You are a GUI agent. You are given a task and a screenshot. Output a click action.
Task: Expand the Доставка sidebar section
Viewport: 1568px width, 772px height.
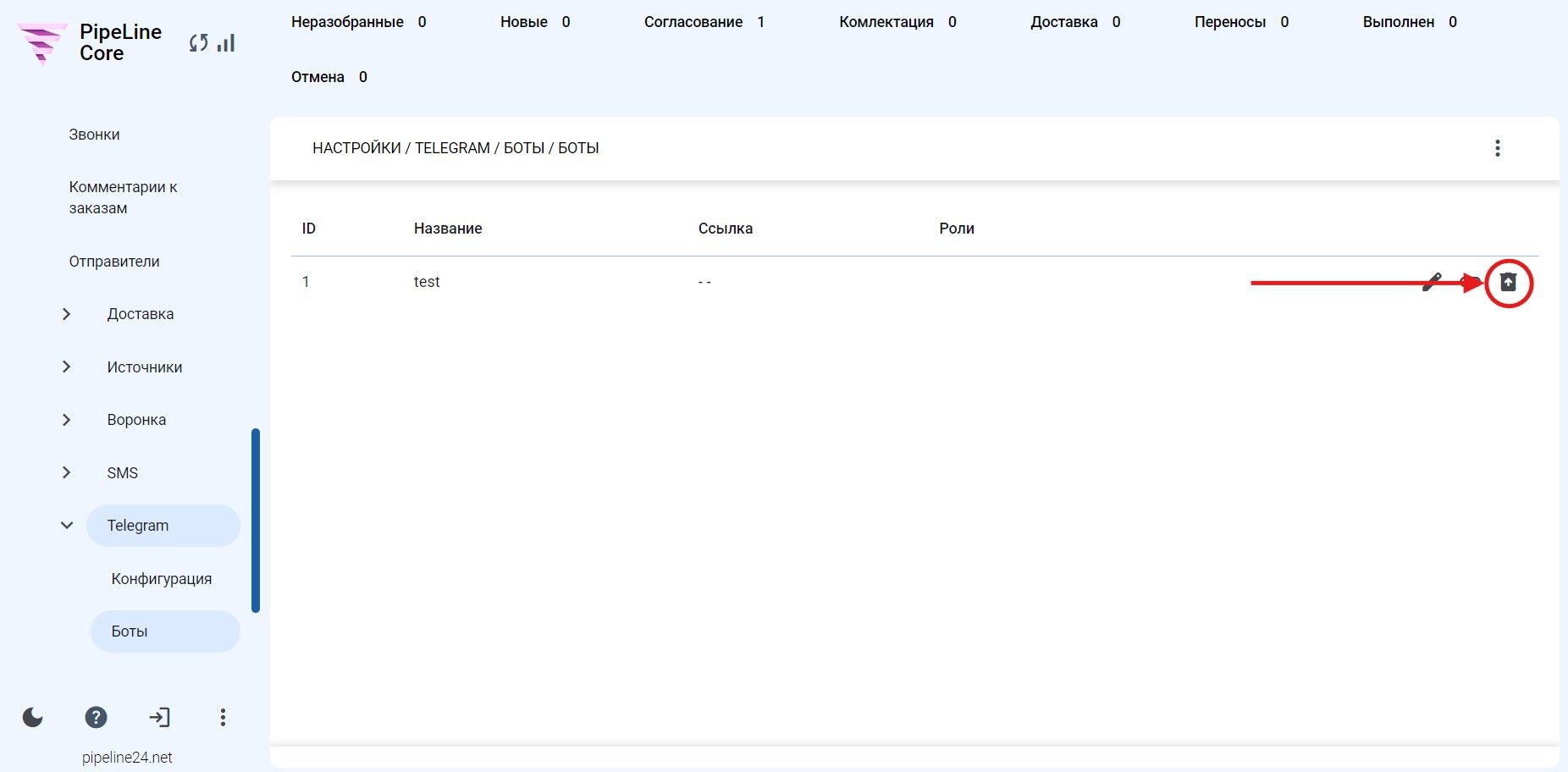point(67,314)
